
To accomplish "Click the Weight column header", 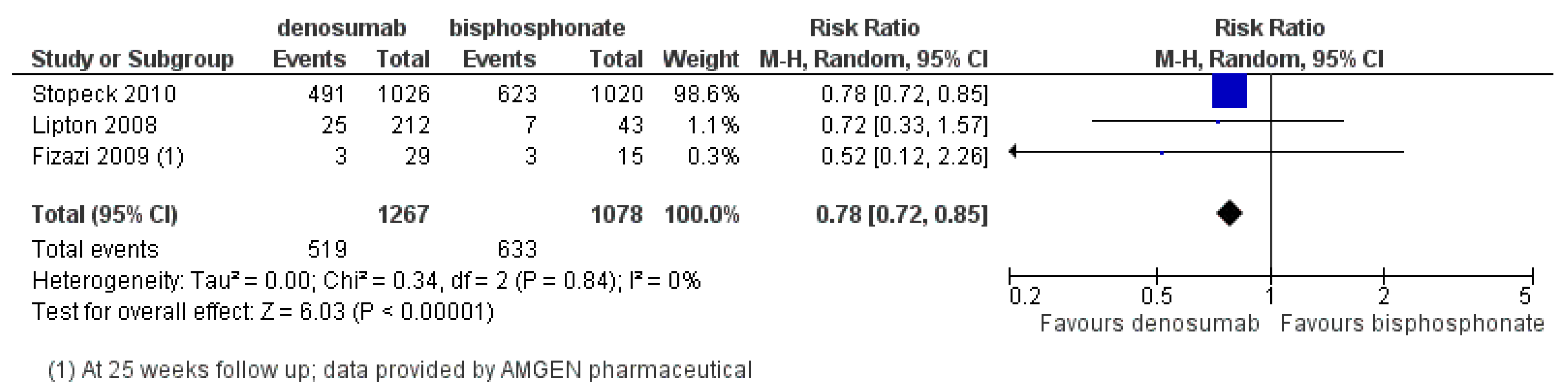I will (701, 60).
